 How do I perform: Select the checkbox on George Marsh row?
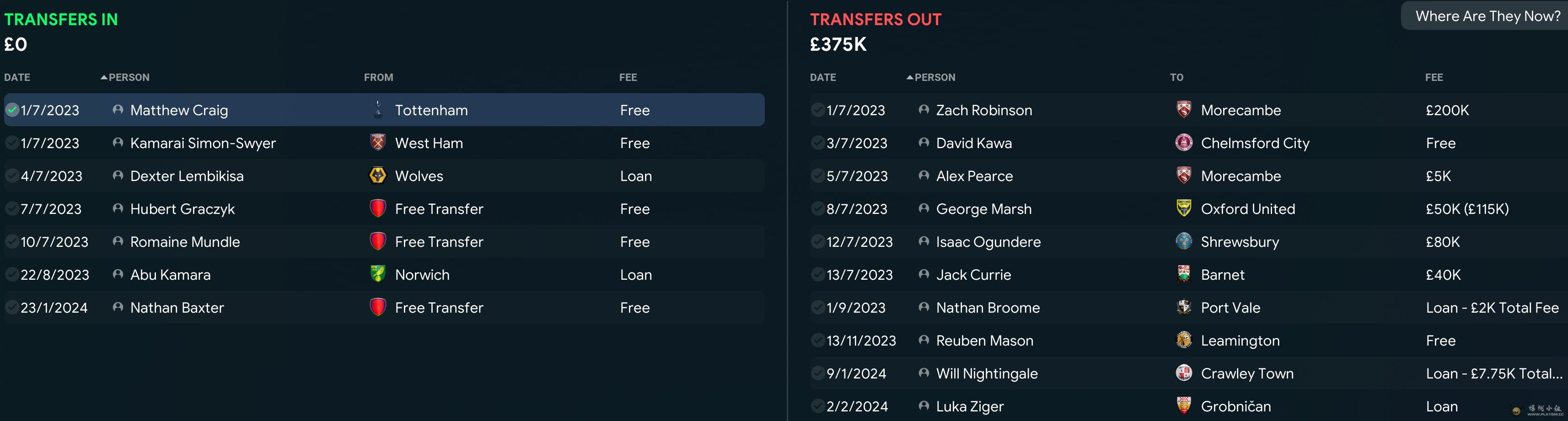click(x=817, y=208)
